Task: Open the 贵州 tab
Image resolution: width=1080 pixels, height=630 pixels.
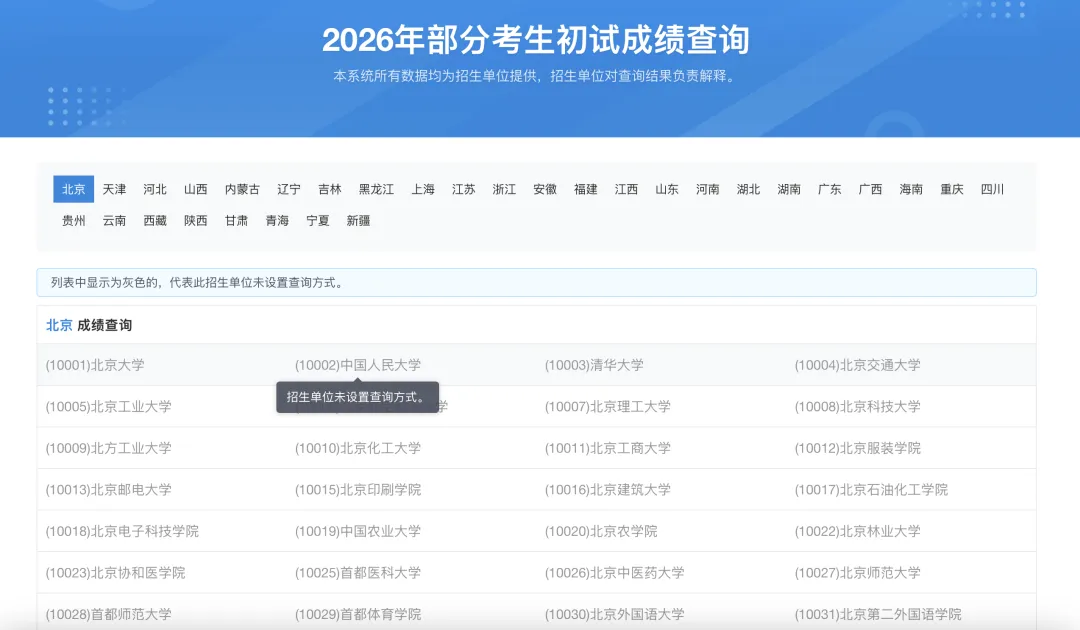Action: [x=74, y=221]
